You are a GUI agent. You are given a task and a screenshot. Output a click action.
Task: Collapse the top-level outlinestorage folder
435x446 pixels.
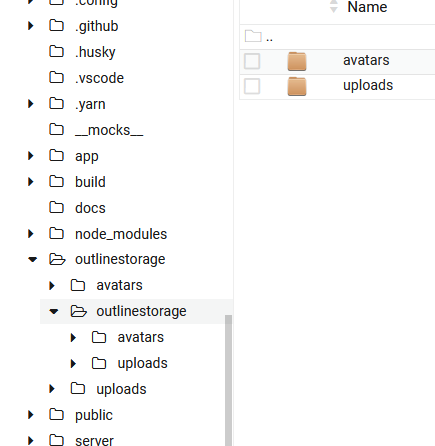(x=32, y=259)
